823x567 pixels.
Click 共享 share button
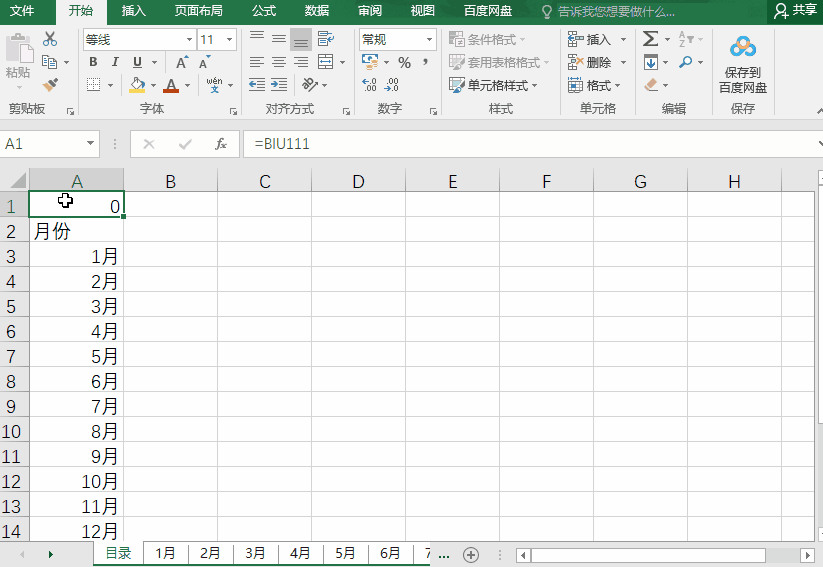(797, 10)
